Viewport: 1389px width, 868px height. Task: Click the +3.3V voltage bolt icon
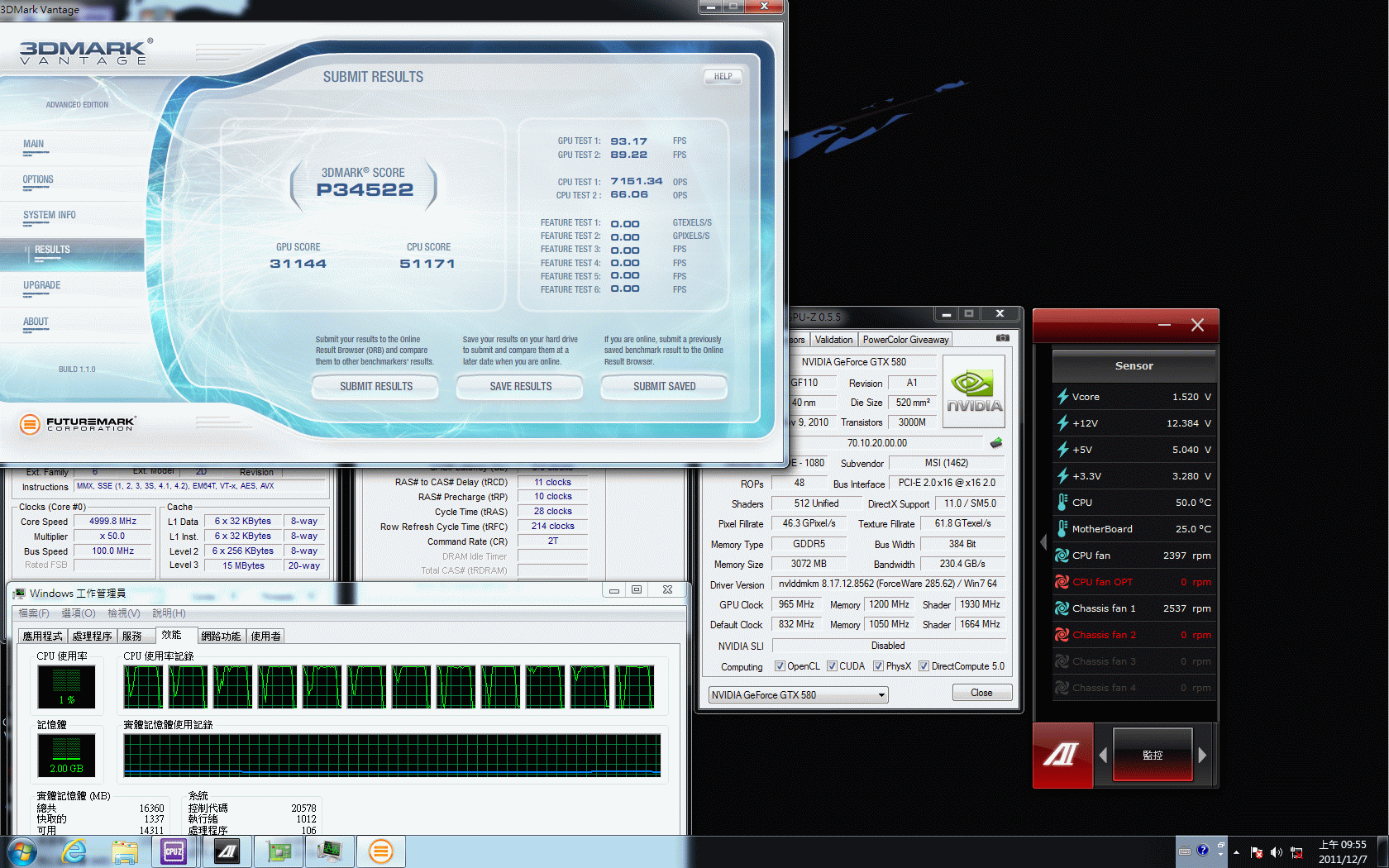coord(1062,476)
